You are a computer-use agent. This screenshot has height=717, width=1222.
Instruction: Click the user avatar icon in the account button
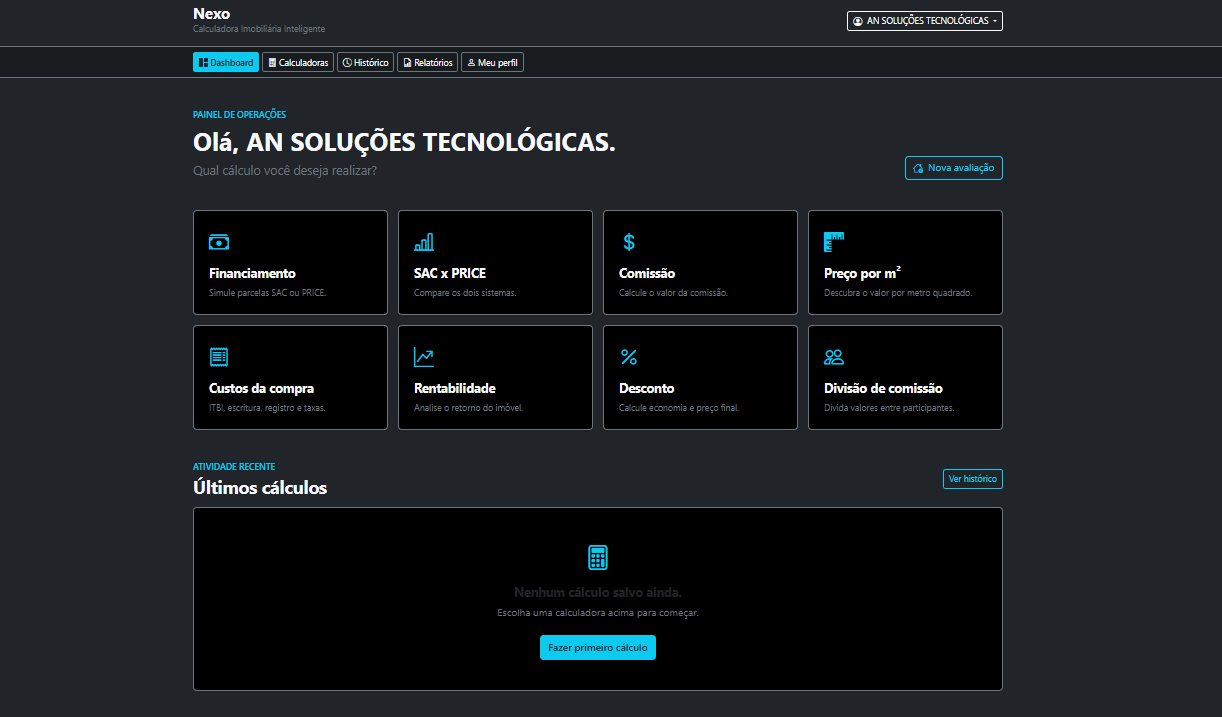click(858, 21)
